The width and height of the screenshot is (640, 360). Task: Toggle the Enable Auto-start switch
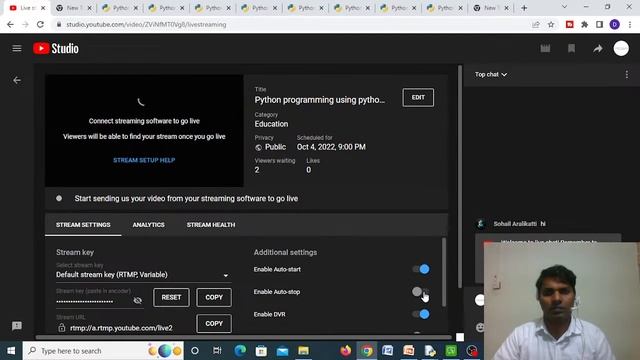(x=421, y=269)
